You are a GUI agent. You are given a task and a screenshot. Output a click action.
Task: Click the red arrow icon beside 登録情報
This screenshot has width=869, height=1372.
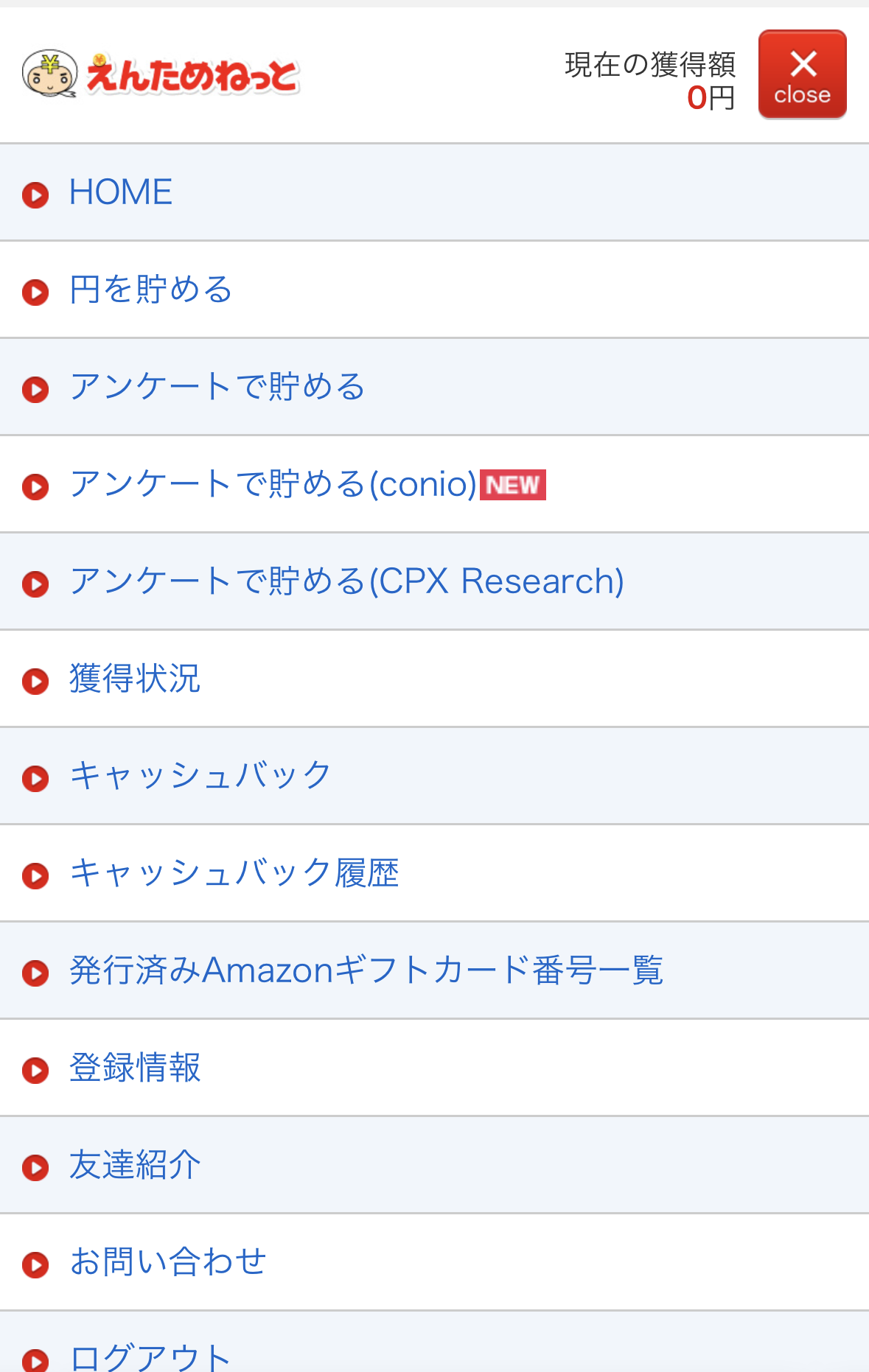click(x=35, y=1071)
